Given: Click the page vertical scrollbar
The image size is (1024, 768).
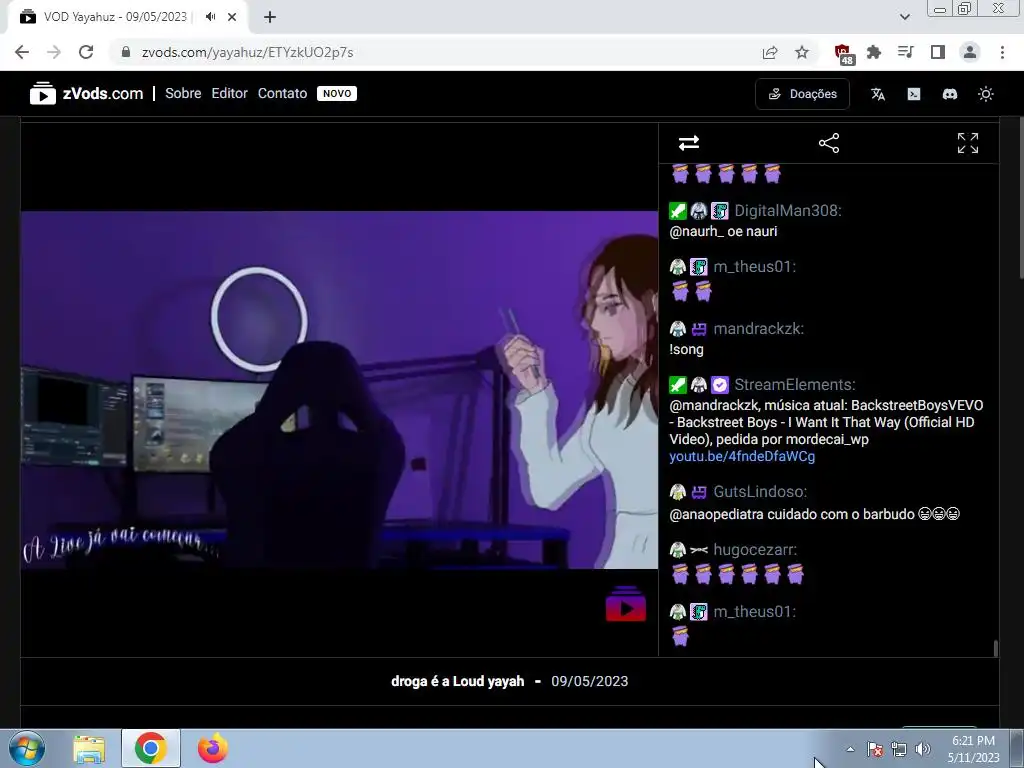Looking at the screenshot, I should tap(1019, 199).
